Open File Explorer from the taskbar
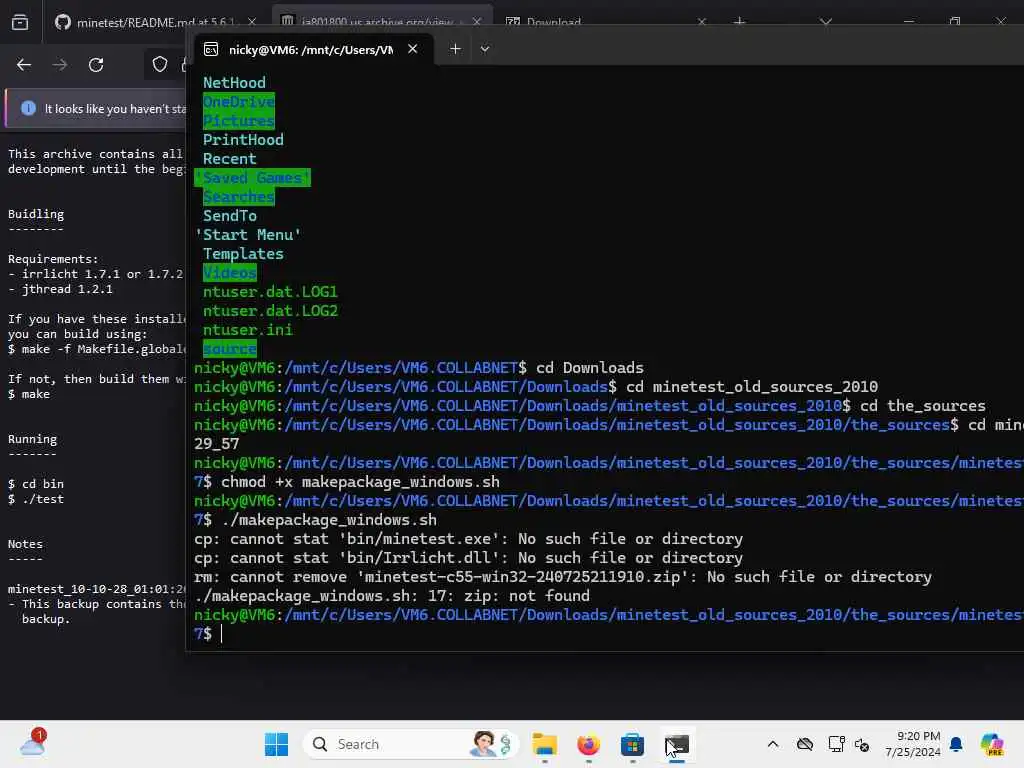Screen dimensions: 1024x768 pos(545,744)
